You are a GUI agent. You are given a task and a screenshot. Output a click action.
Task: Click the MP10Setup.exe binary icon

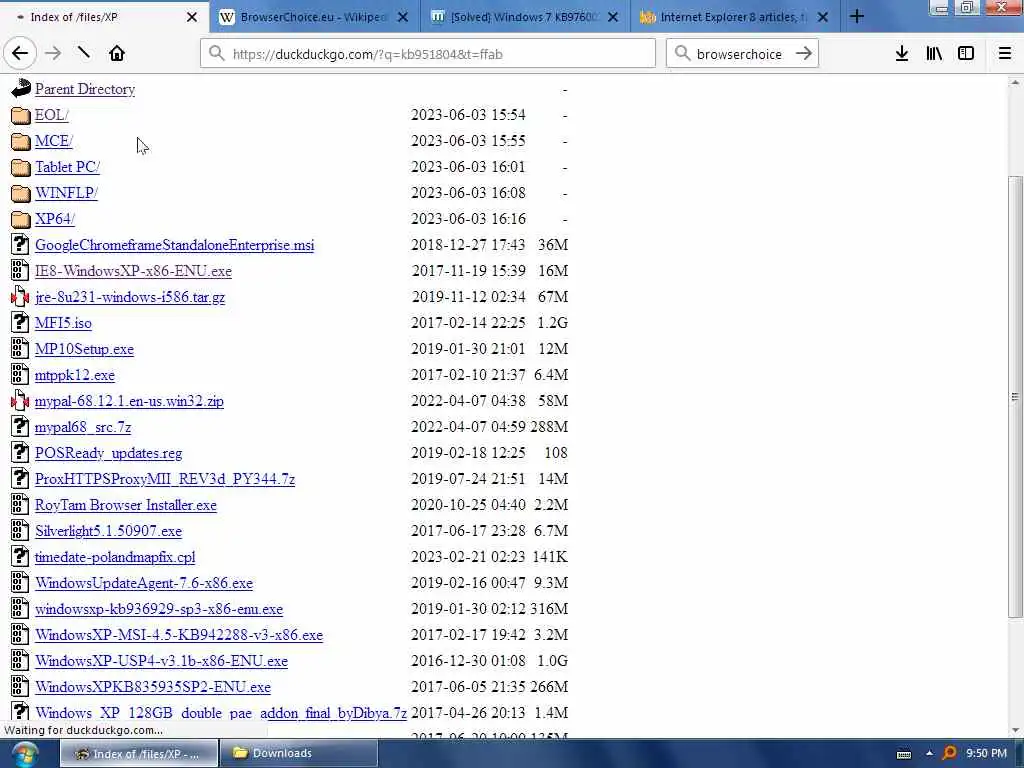[20, 349]
